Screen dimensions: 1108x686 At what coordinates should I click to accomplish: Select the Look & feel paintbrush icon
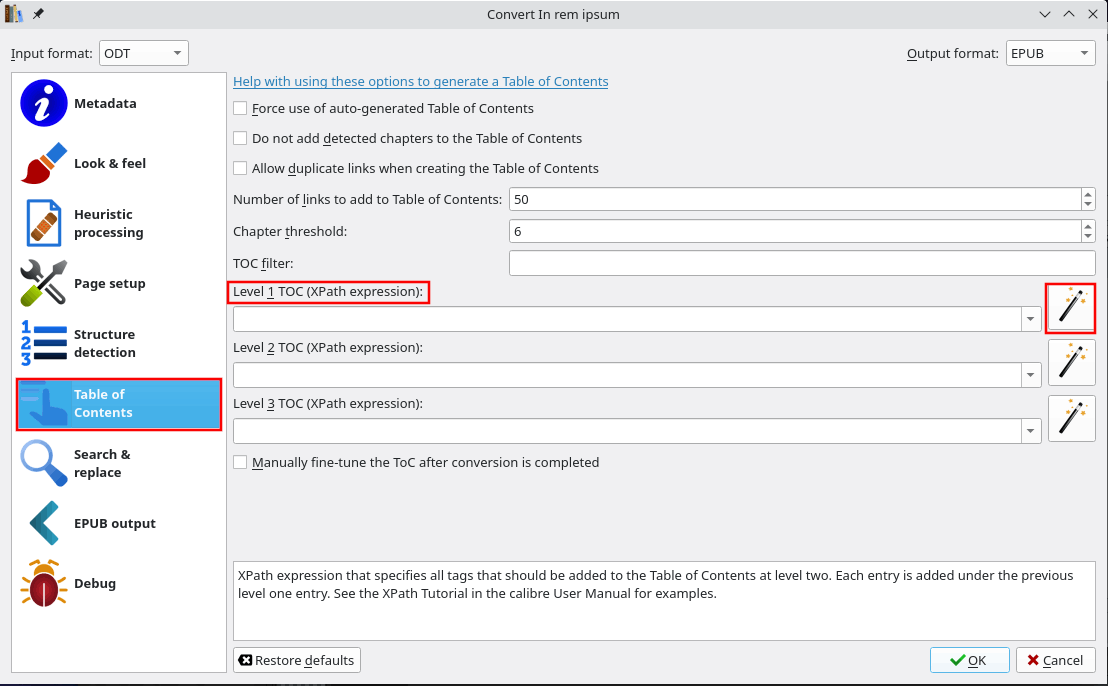pyautogui.click(x=44, y=164)
